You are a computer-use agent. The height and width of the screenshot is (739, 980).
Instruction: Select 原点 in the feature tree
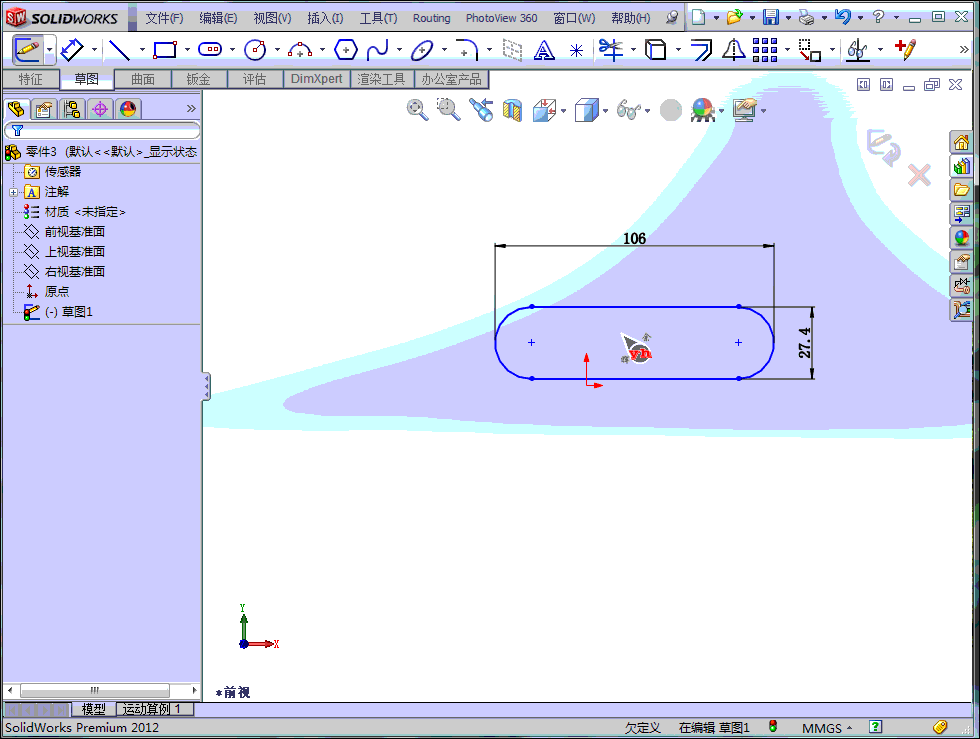point(57,292)
